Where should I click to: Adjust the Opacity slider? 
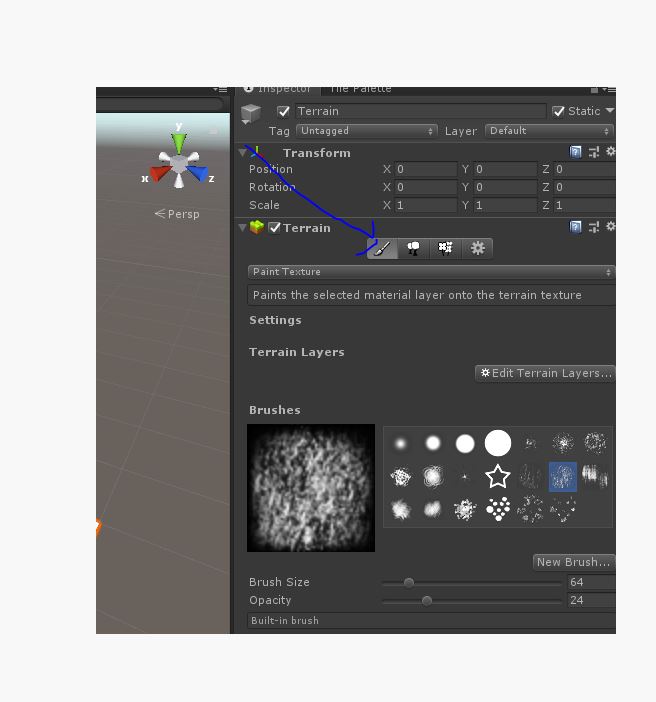tap(472, 601)
